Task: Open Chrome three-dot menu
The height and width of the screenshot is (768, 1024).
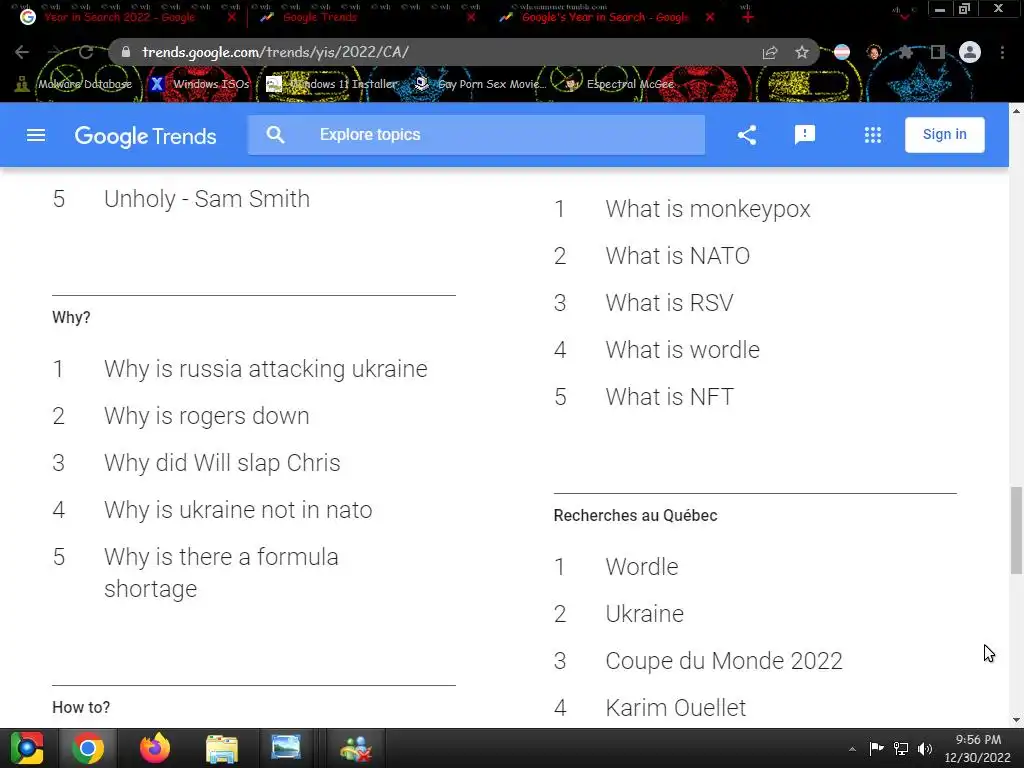Action: pos(1002,52)
